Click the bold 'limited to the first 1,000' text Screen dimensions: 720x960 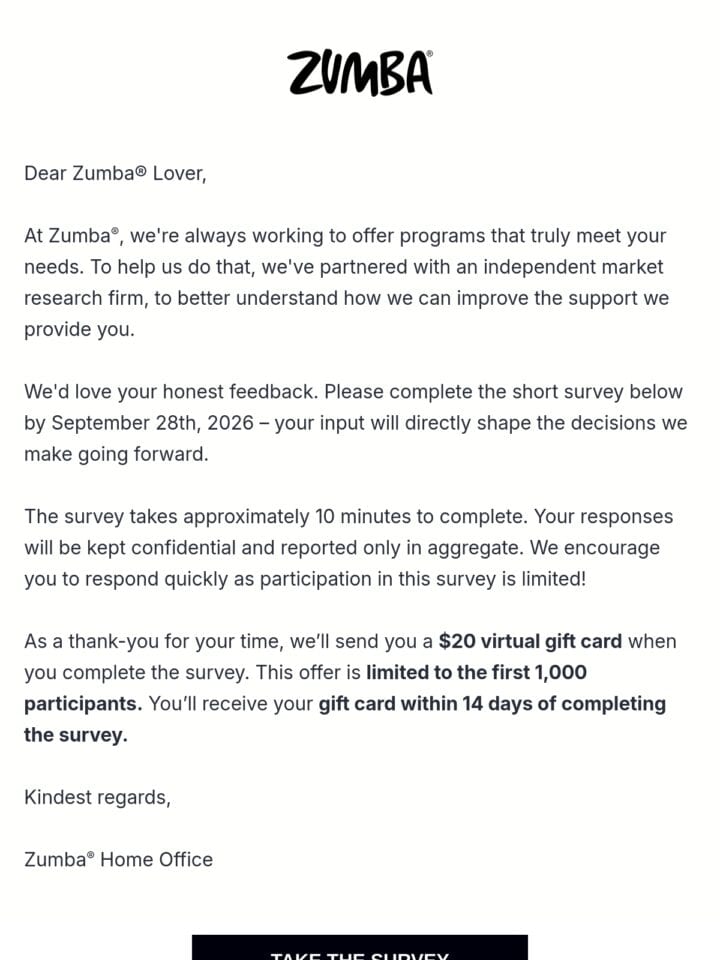pyautogui.click(x=476, y=672)
